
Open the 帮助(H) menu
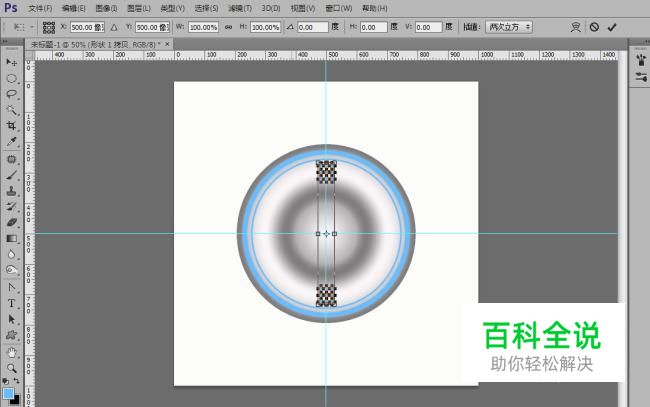pyautogui.click(x=374, y=8)
